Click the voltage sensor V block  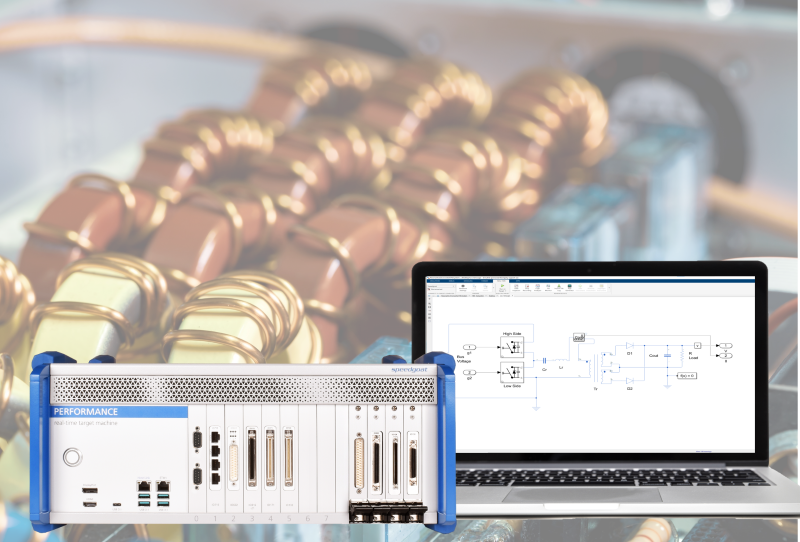(697, 346)
